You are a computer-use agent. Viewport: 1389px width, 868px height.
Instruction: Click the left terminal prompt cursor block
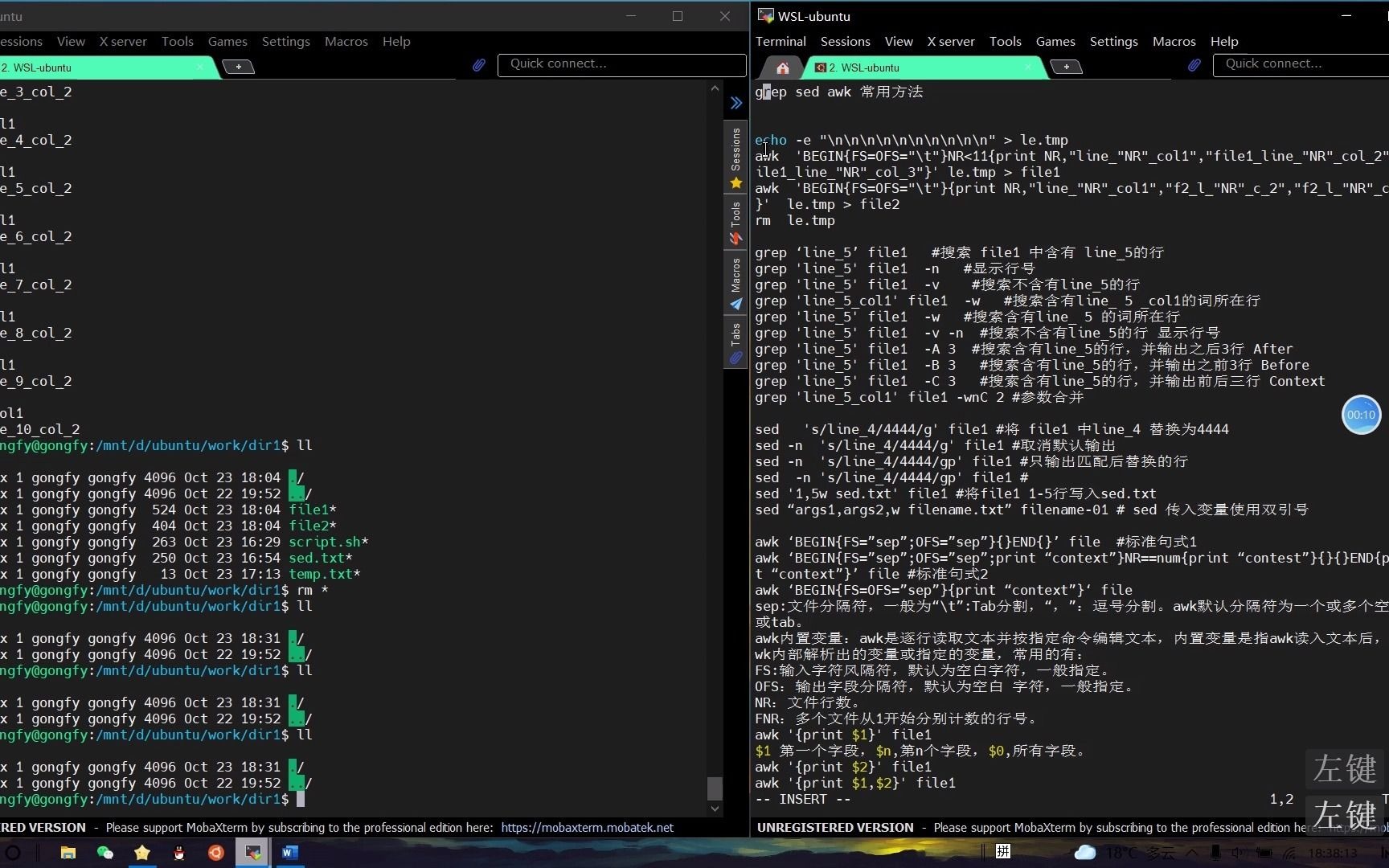click(301, 799)
